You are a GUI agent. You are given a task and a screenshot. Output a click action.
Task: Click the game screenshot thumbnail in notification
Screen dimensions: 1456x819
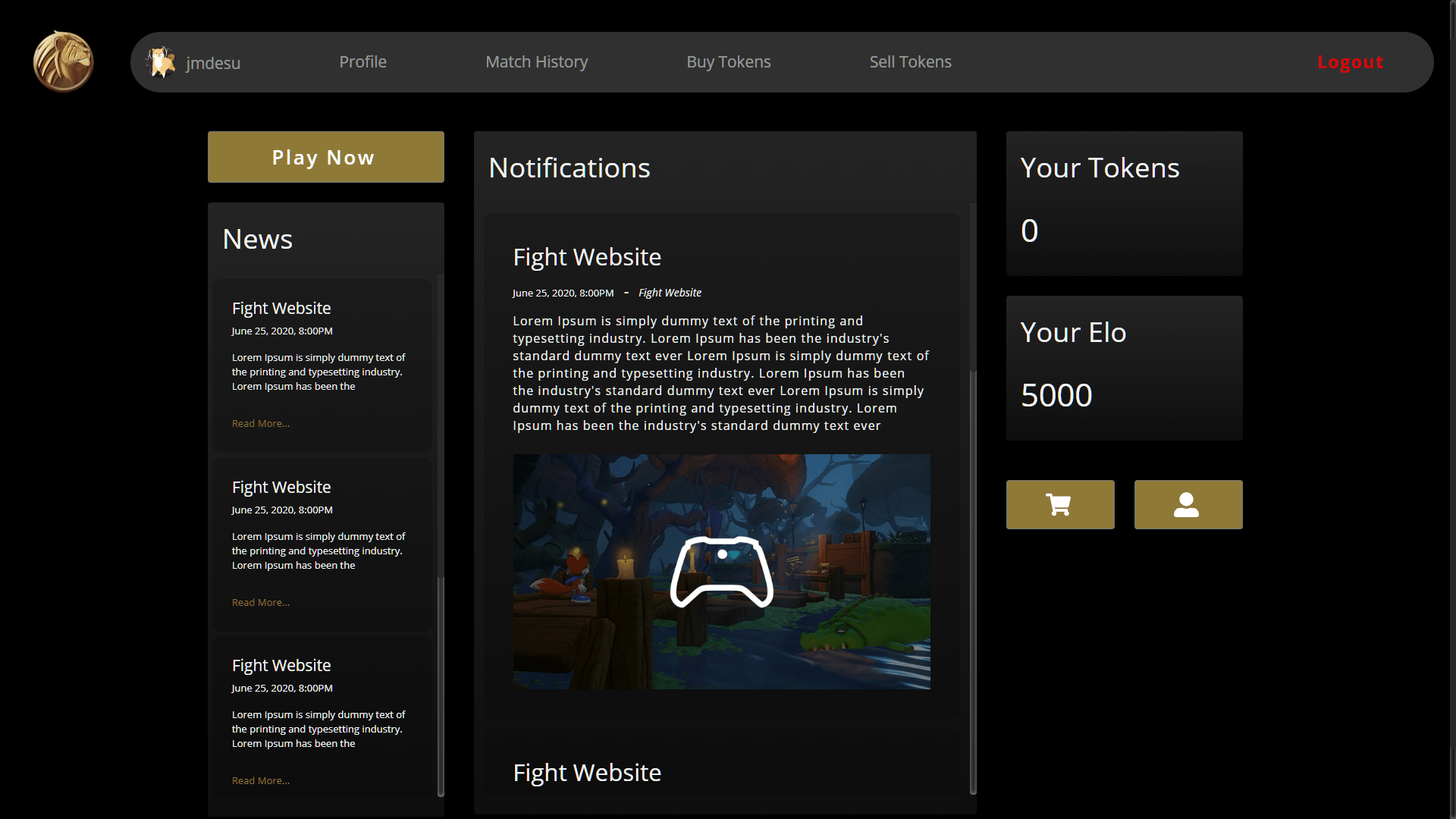(722, 572)
